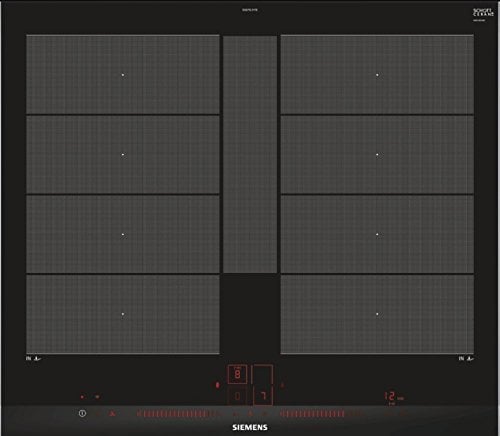
Task: Tap the Schott Ceran logo
Action: (483, 13)
